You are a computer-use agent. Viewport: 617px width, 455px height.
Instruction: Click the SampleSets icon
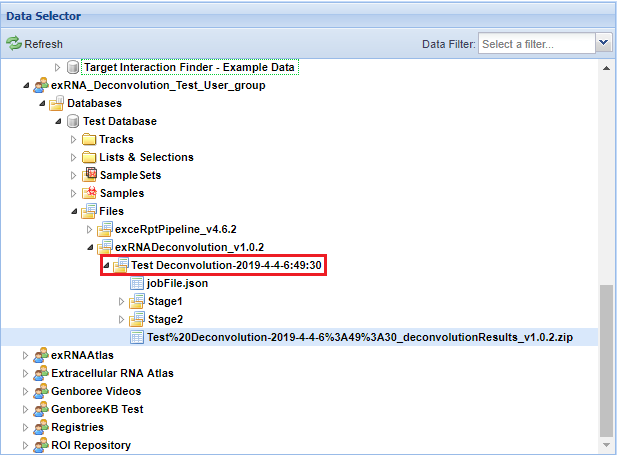89,176
